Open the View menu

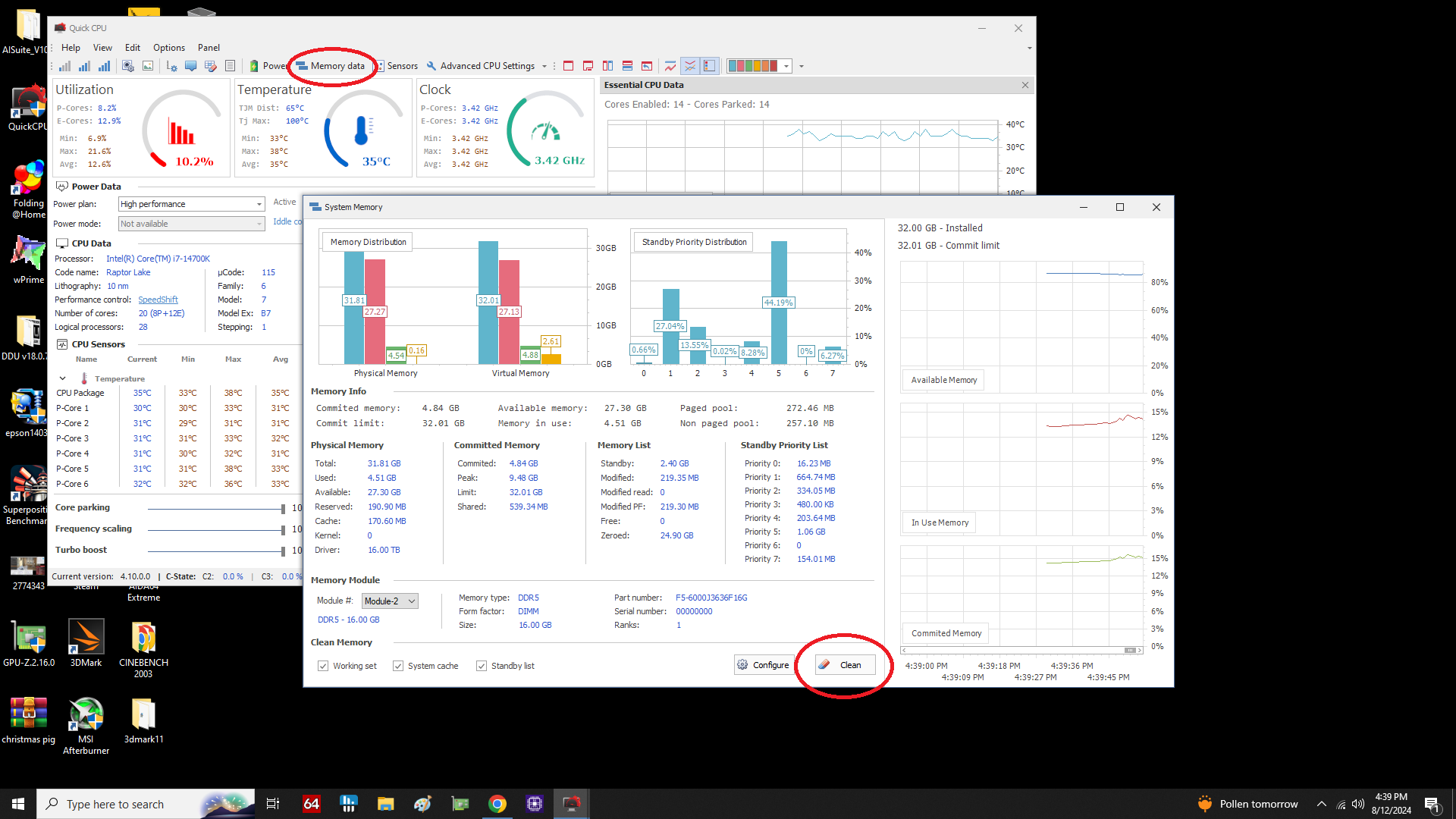tap(102, 47)
